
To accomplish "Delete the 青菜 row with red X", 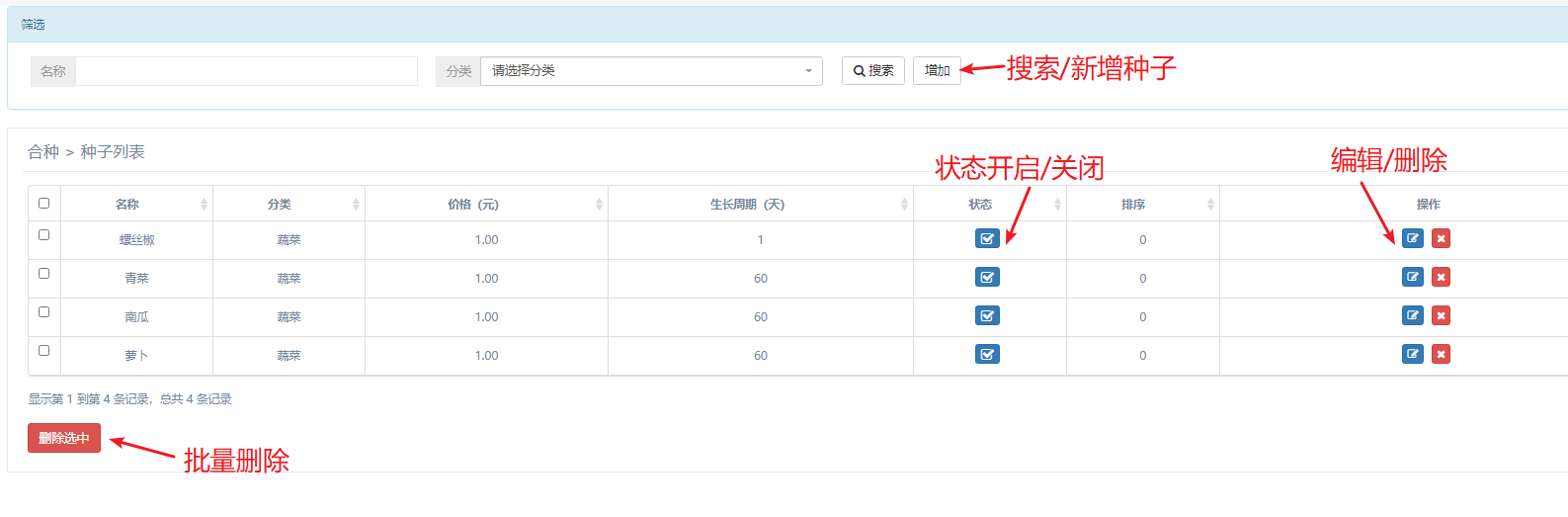I will pos(1441,277).
